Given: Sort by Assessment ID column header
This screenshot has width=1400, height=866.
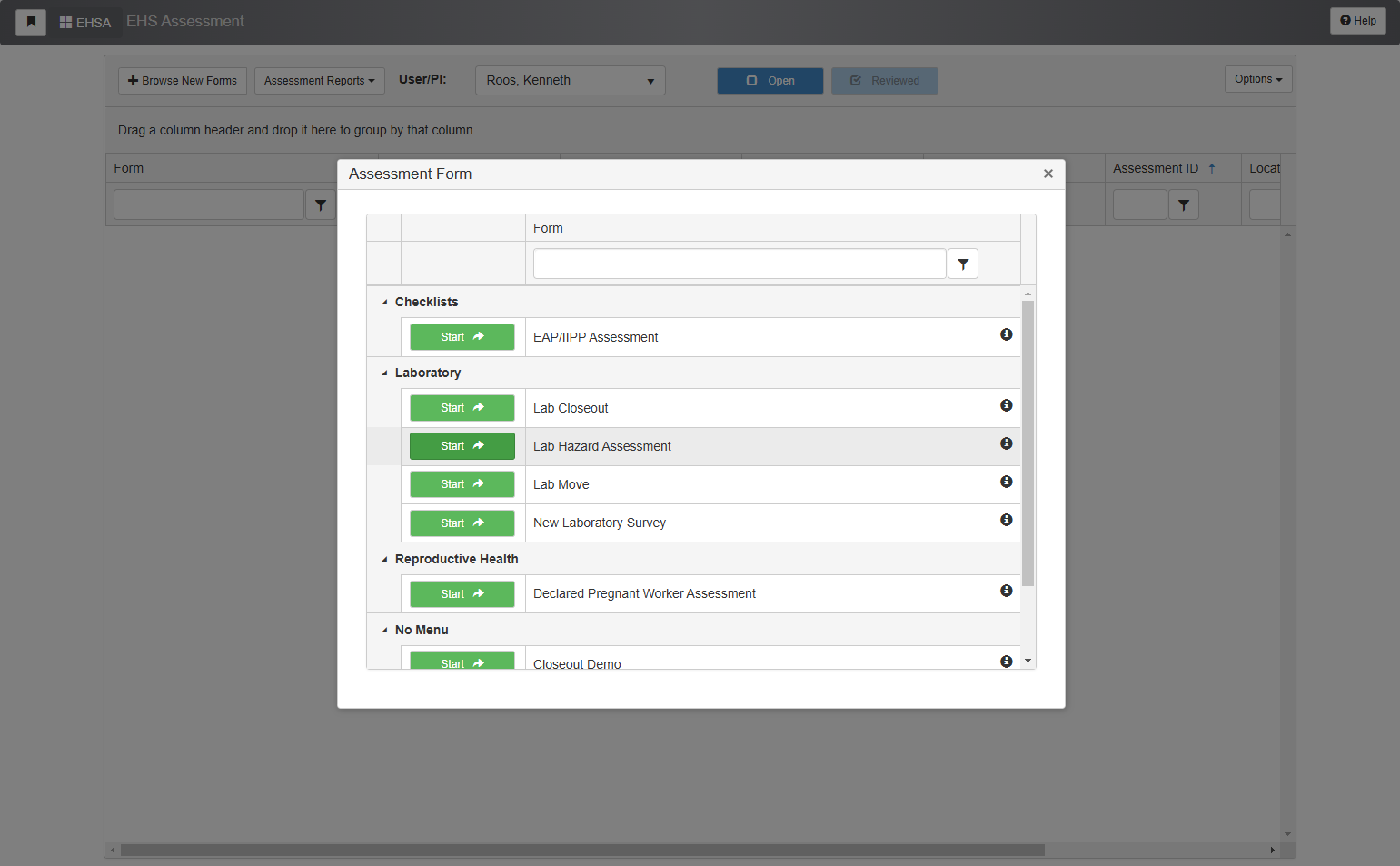Looking at the screenshot, I should tap(1156, 168).
